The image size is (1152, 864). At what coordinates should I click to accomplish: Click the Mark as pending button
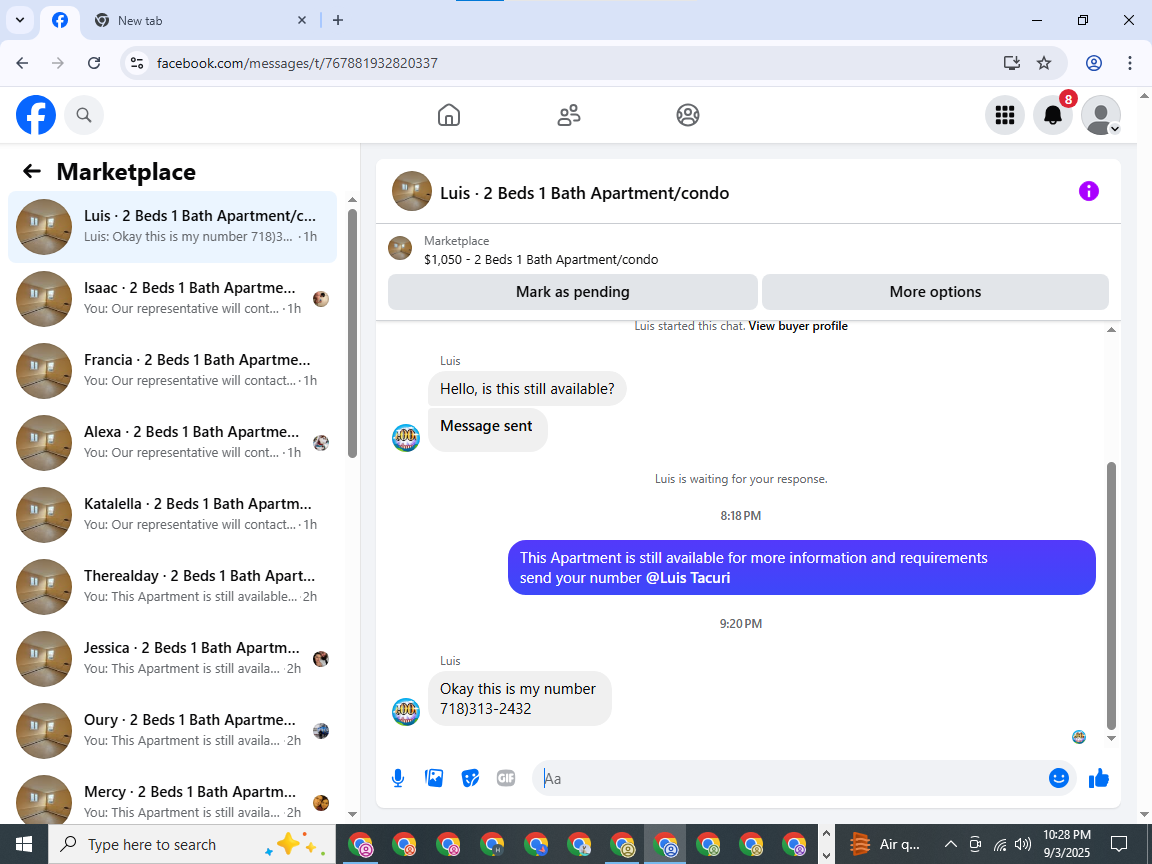point(572,292)
